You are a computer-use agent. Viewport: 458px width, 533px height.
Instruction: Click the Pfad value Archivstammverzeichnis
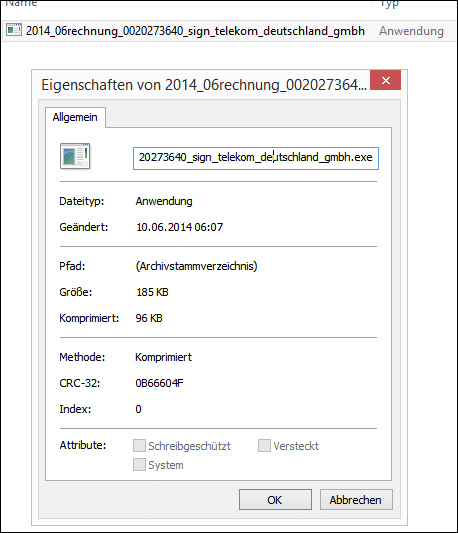click(197, 266)
